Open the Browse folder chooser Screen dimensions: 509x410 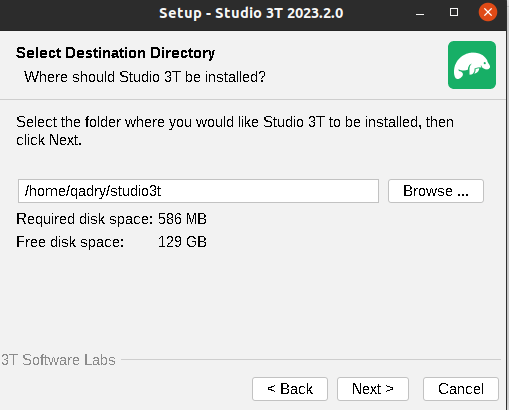point(436,191)
